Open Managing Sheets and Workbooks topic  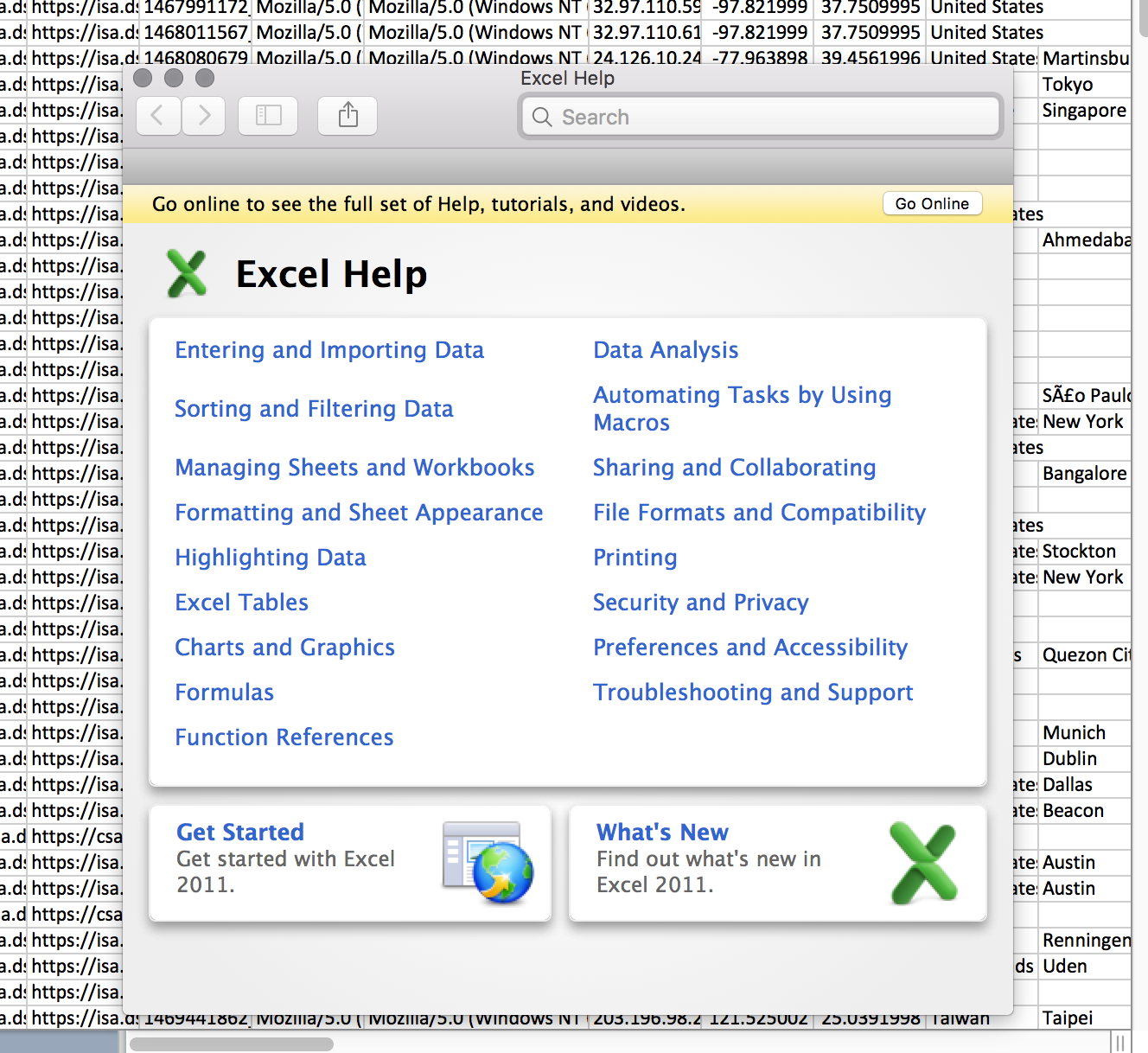(x=354, y=468)
